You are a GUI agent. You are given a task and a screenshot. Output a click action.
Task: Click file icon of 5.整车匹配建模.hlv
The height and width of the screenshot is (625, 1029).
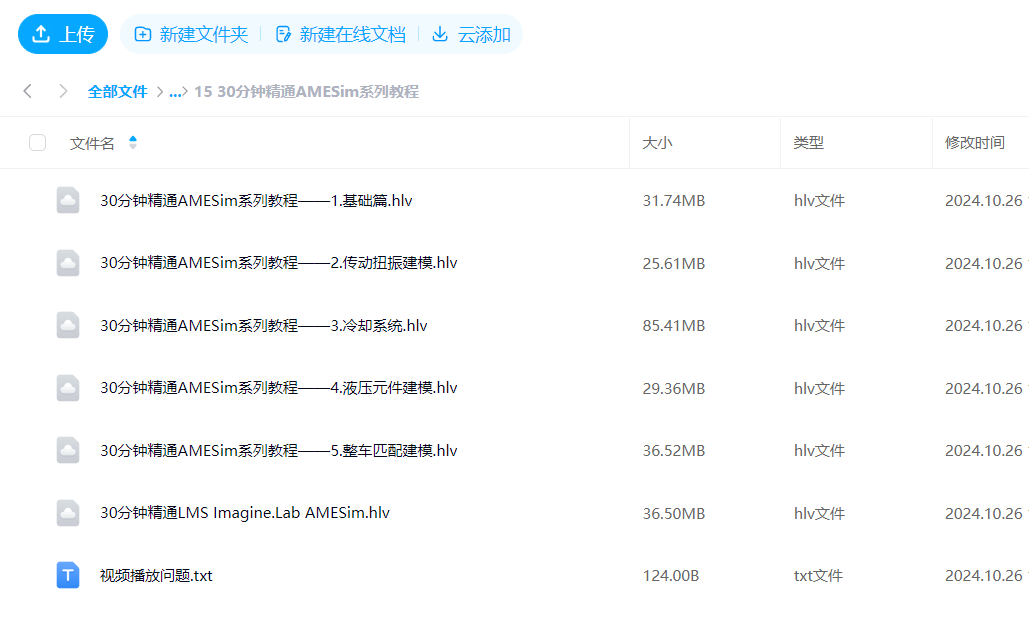68,450
